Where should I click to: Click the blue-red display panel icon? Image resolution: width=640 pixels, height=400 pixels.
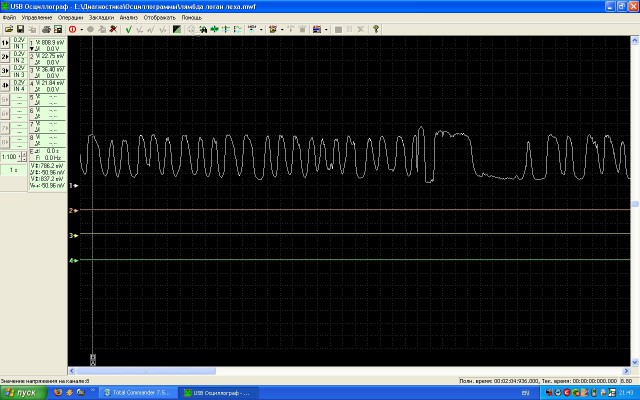pos(317,29)
